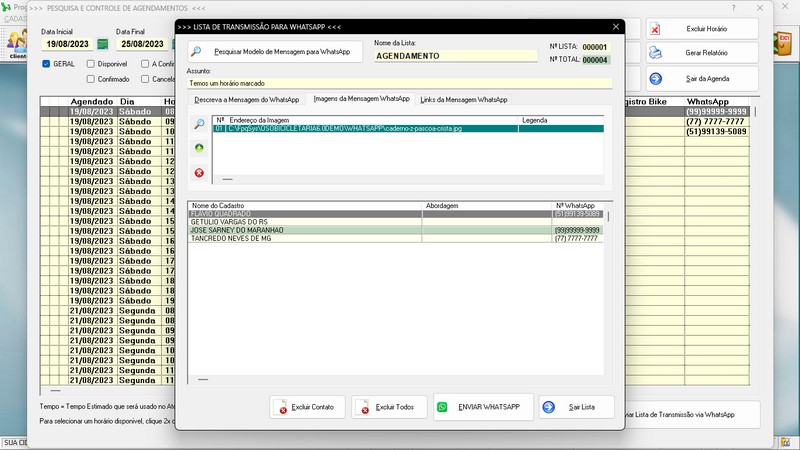
Task: Click the blue arrow icon on Sair Lista
Action: click(548, 407)
